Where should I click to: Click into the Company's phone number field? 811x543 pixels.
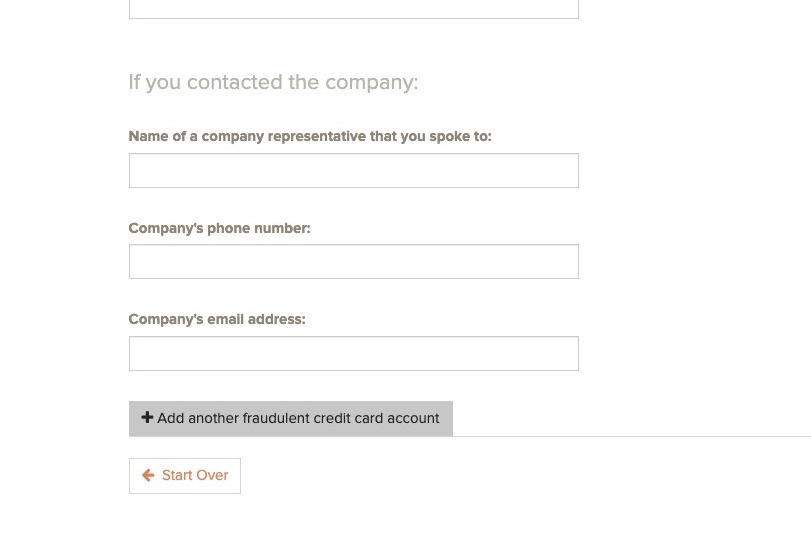tap(353, 262)
